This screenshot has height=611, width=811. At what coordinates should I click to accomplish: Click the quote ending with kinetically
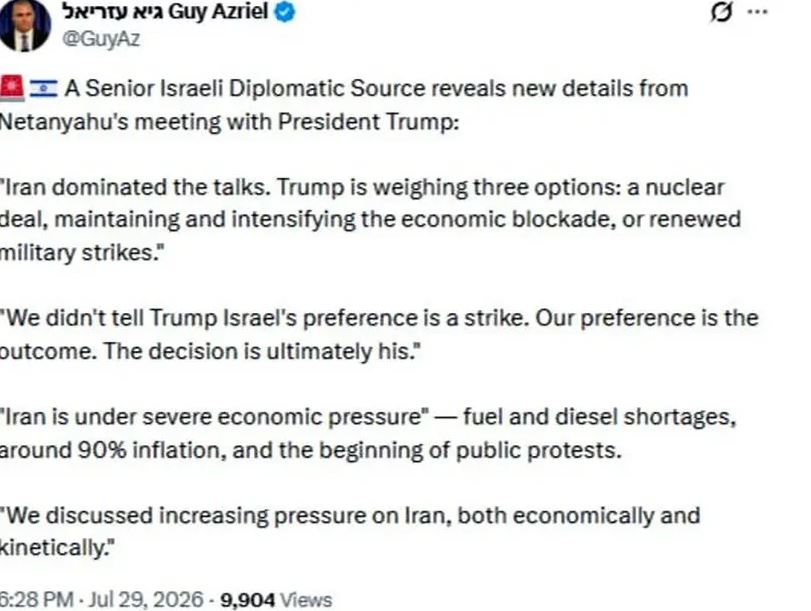click(350, 531)
